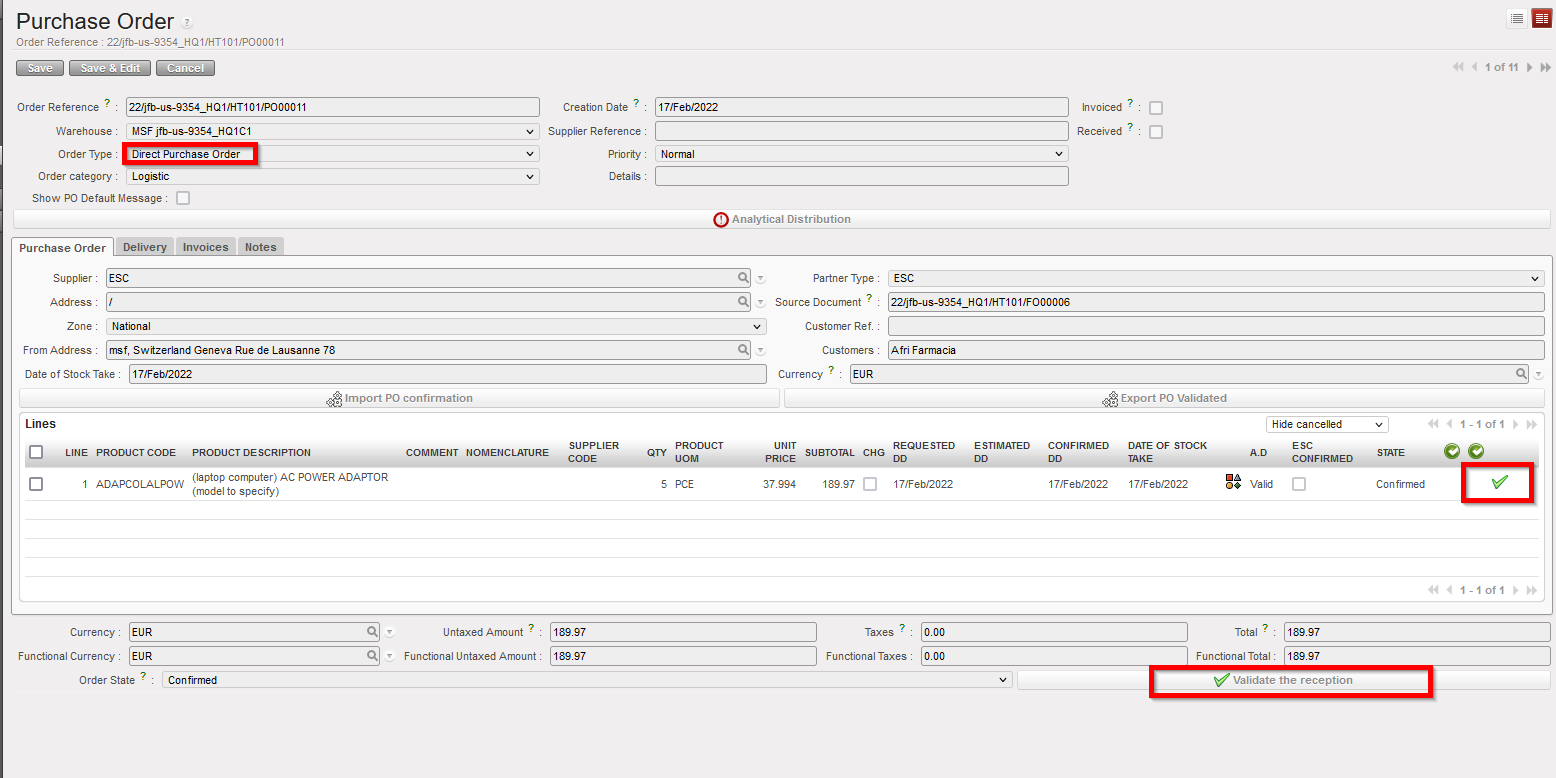This screenshot has width=1556, height=778.
Task: Click the green checkmark on line 1
Action: (1498, 483)
